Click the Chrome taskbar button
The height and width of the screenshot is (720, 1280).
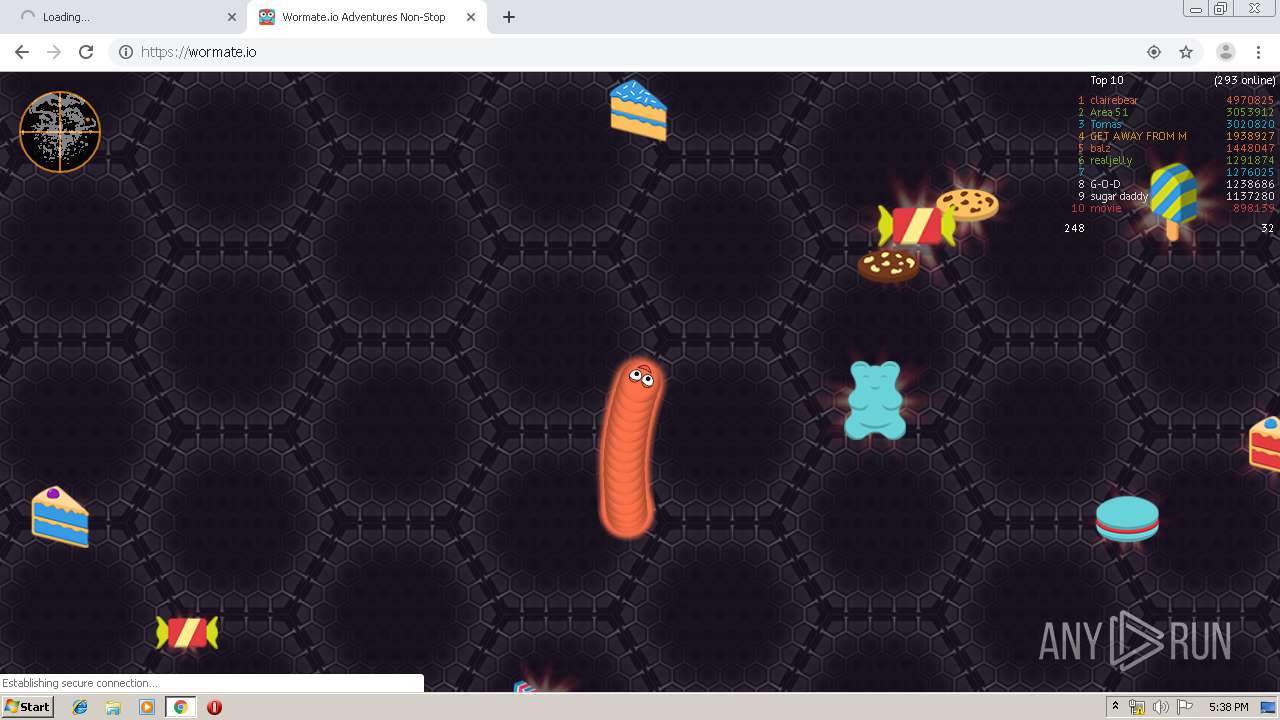coord(180,707)
